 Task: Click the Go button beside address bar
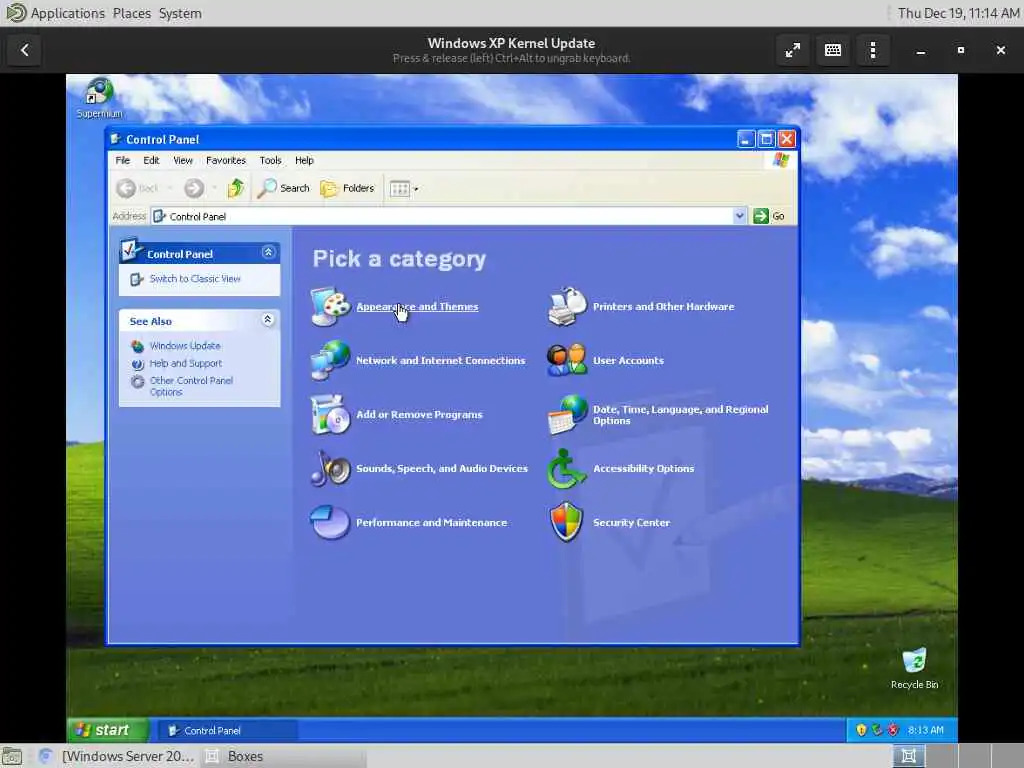click(769, 216)
